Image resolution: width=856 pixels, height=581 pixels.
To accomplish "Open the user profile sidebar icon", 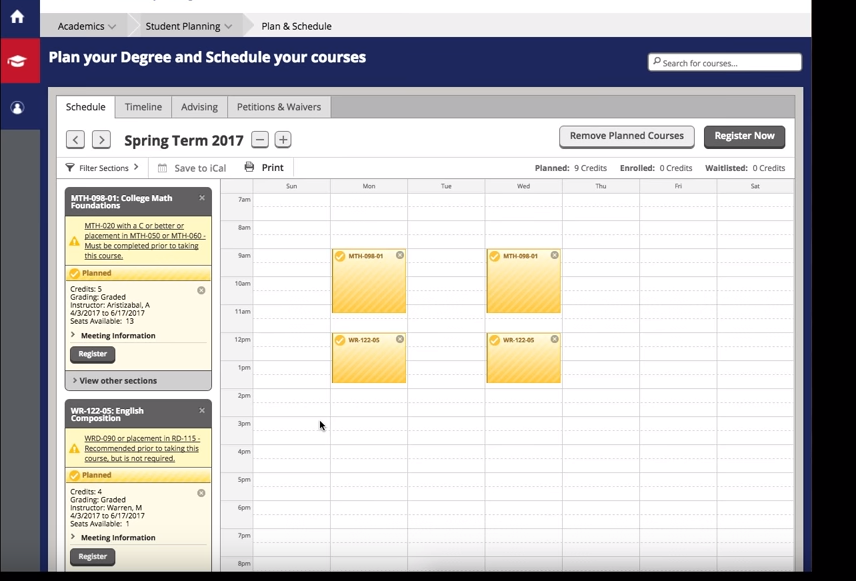I will tap(17, 108).
